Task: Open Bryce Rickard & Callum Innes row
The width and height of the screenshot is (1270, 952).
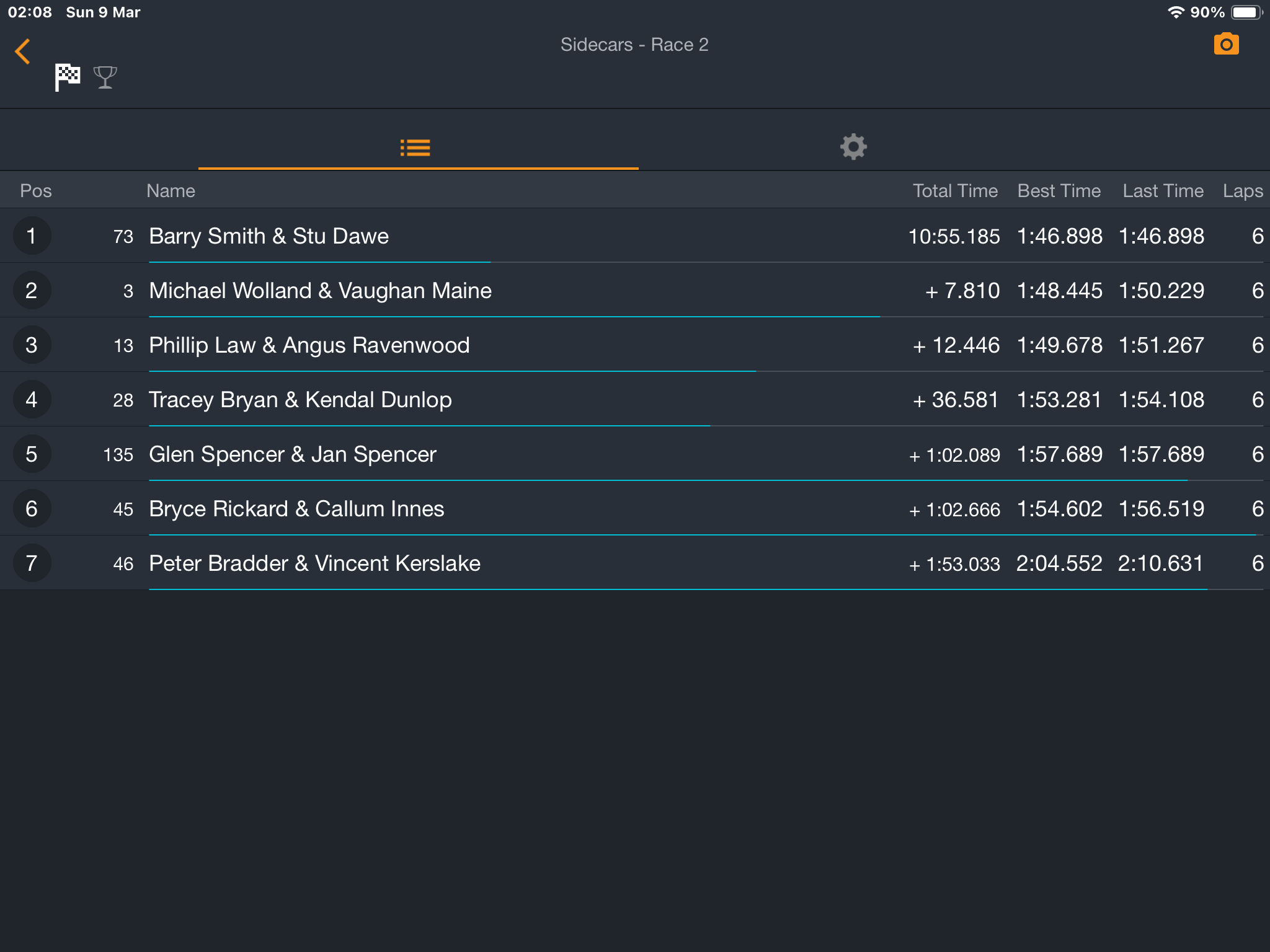Action: coord(635,509)
